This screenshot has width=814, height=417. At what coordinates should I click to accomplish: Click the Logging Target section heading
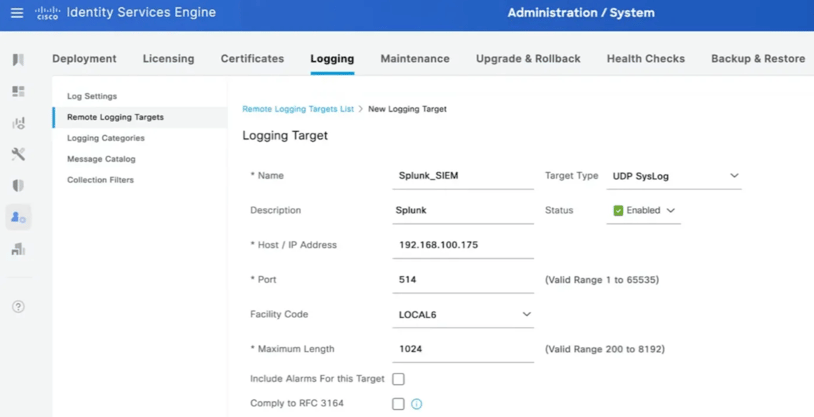tap(285, 136)
